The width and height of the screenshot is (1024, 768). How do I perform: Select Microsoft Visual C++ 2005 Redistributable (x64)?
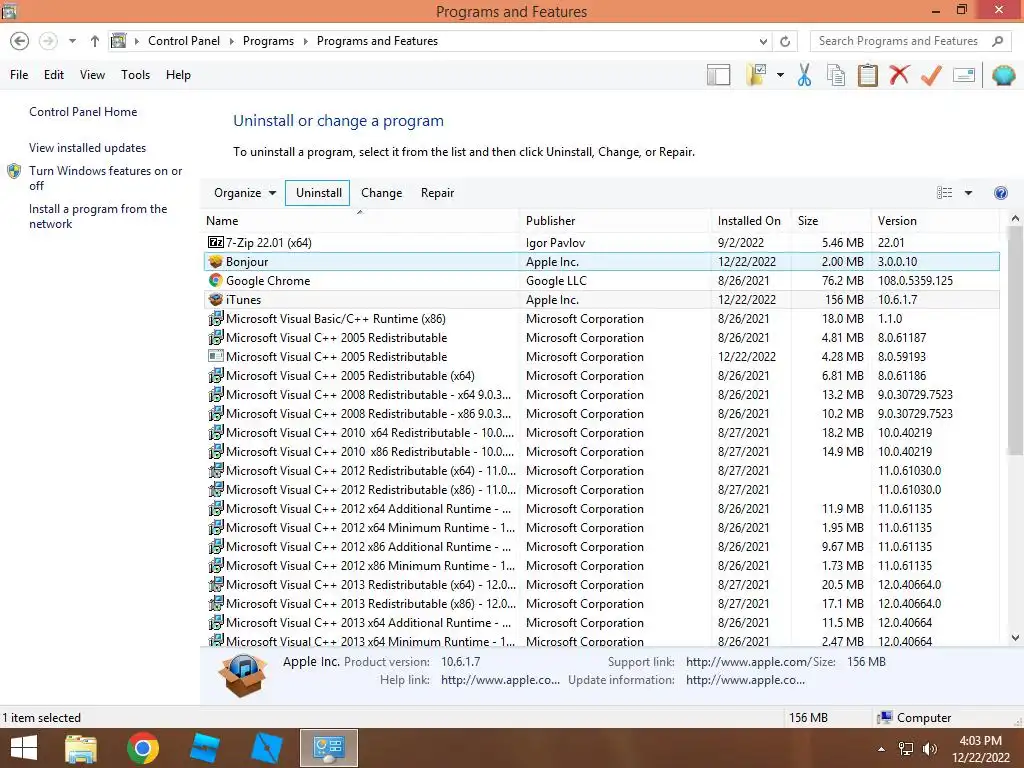coord(601,376)
